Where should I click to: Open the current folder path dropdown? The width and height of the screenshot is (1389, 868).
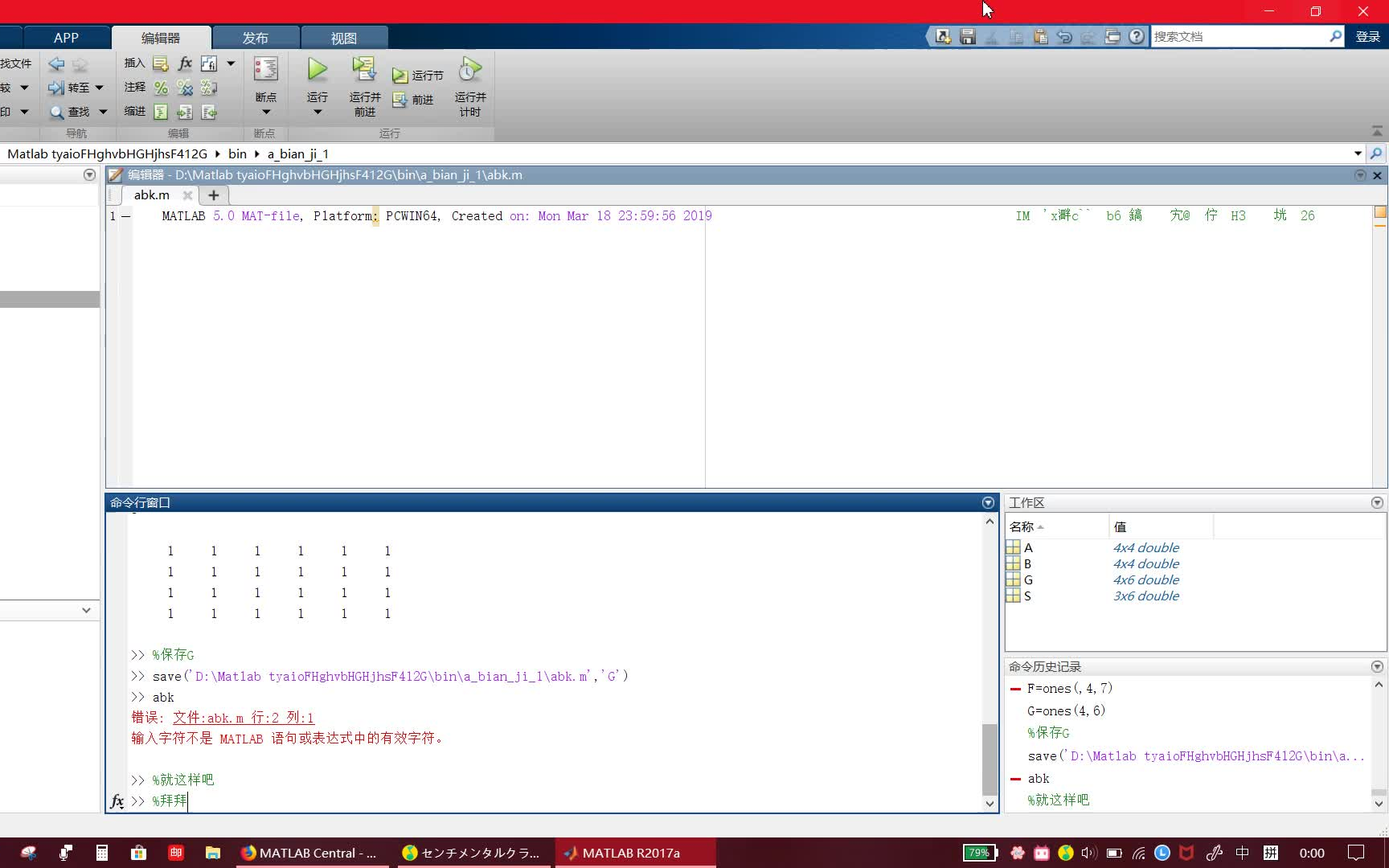click(1358, 154)
